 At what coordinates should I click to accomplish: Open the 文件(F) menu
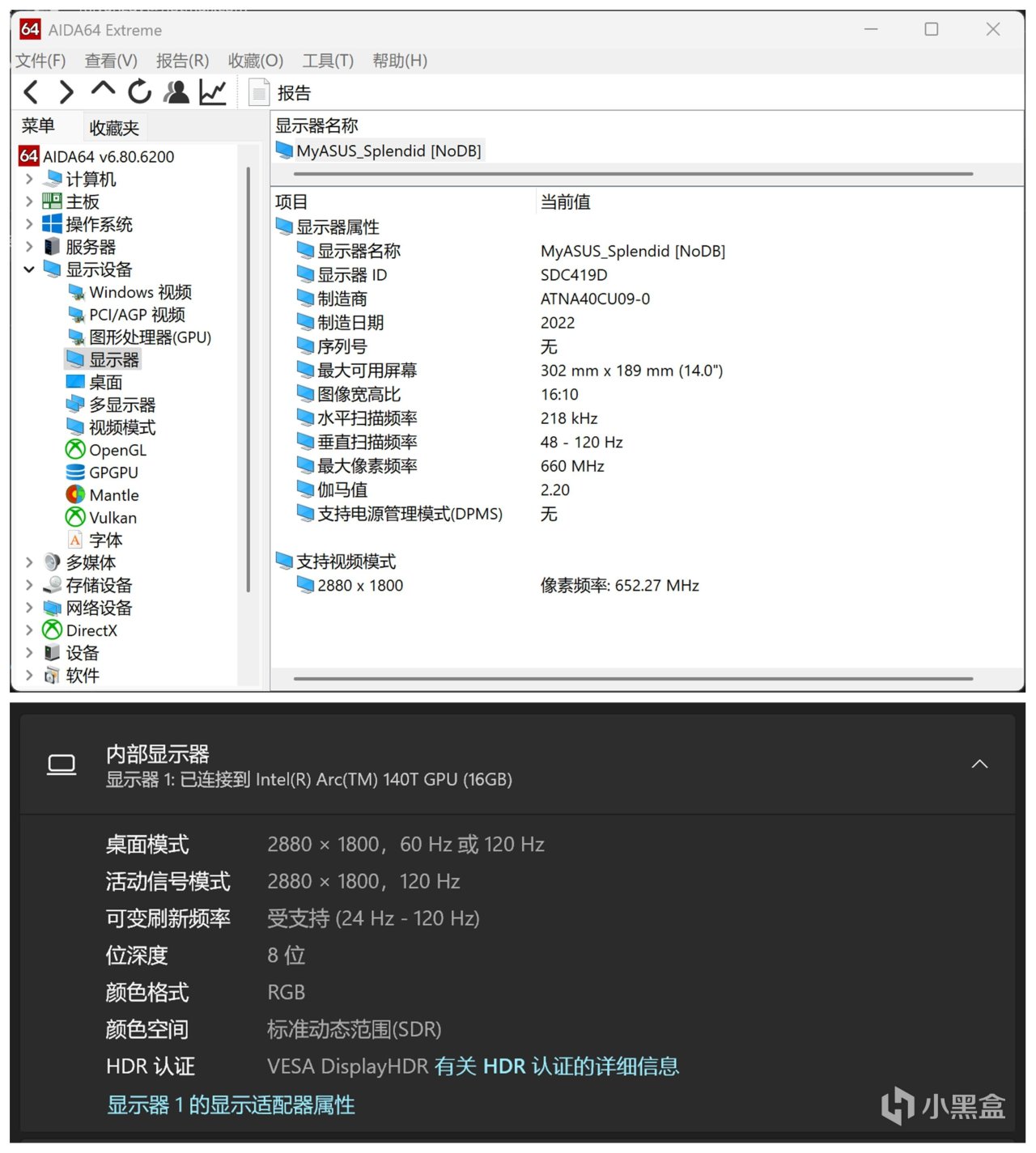pos(40,61)
